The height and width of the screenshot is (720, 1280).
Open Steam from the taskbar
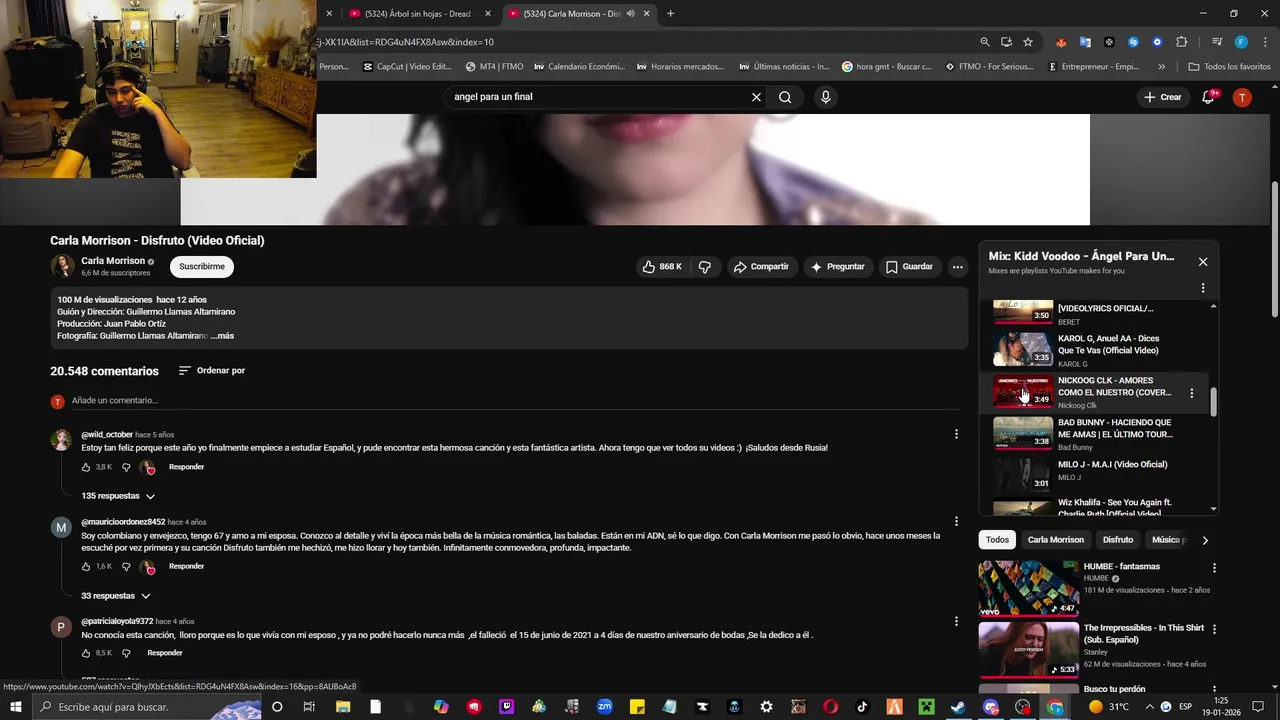pyautogui.click(x=958, y=707)
